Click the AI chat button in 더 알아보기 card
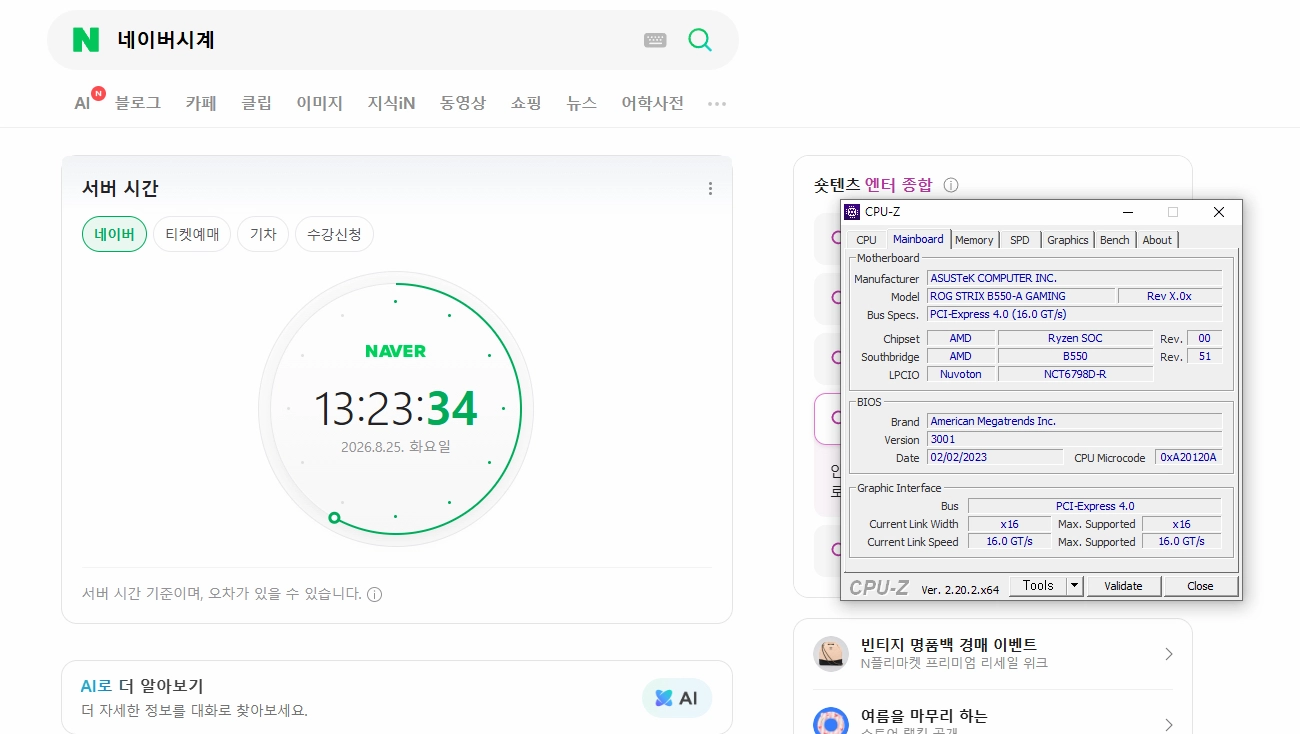 click(677, 698)
